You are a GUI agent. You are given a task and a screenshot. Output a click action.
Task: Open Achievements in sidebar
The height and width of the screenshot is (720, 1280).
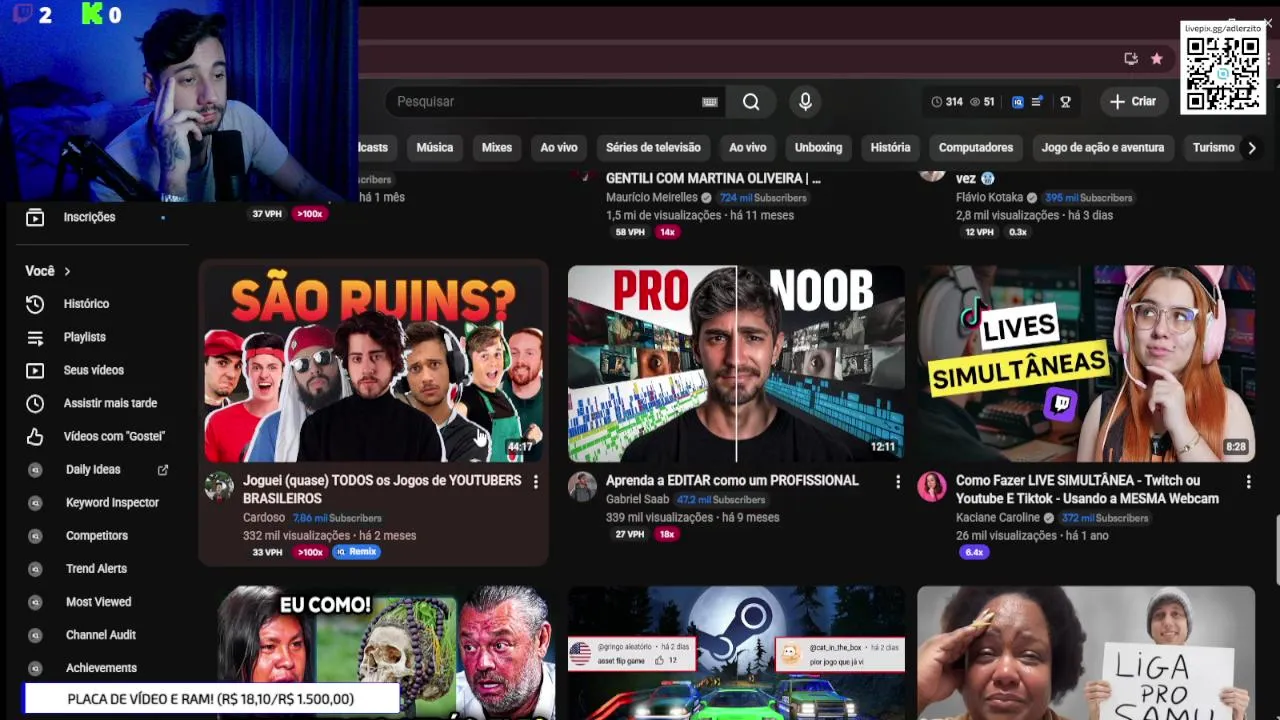click(101, 667)
